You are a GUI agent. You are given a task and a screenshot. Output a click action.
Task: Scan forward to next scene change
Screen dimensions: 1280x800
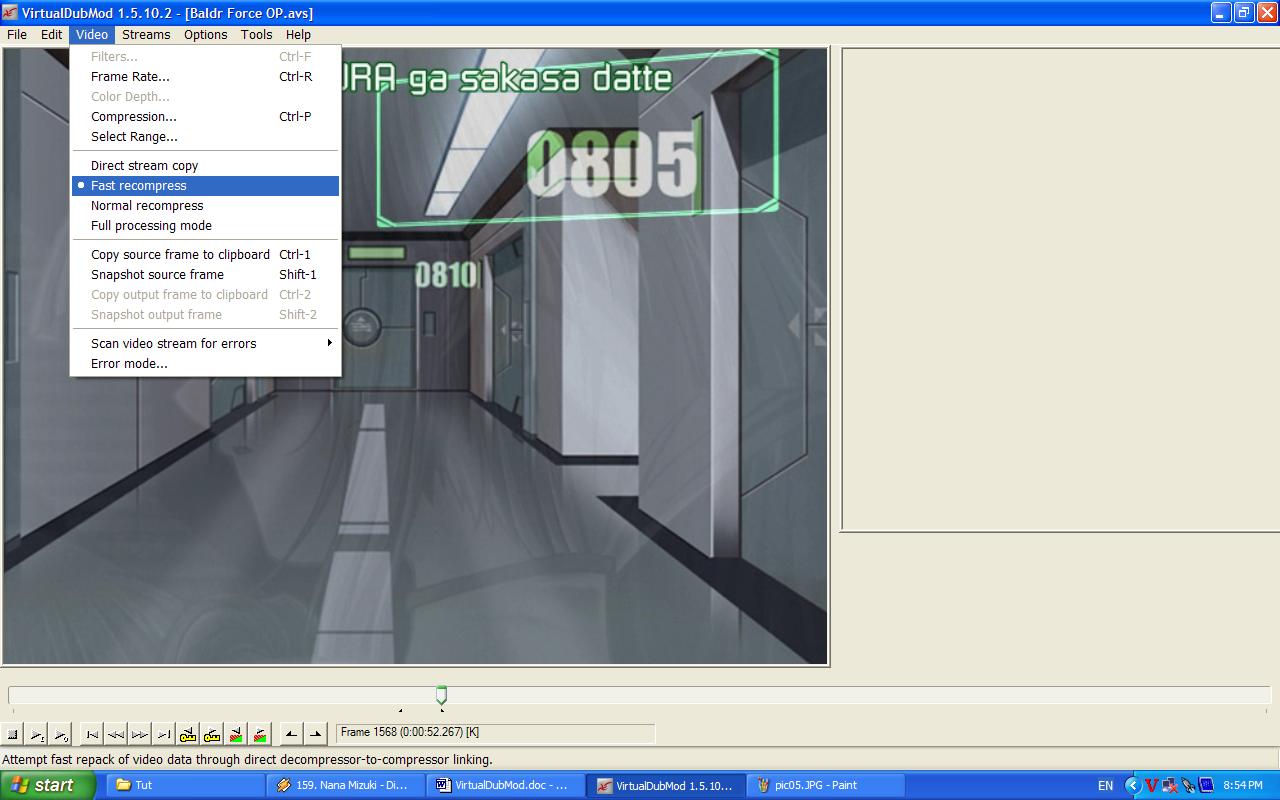tap(260, 735)
